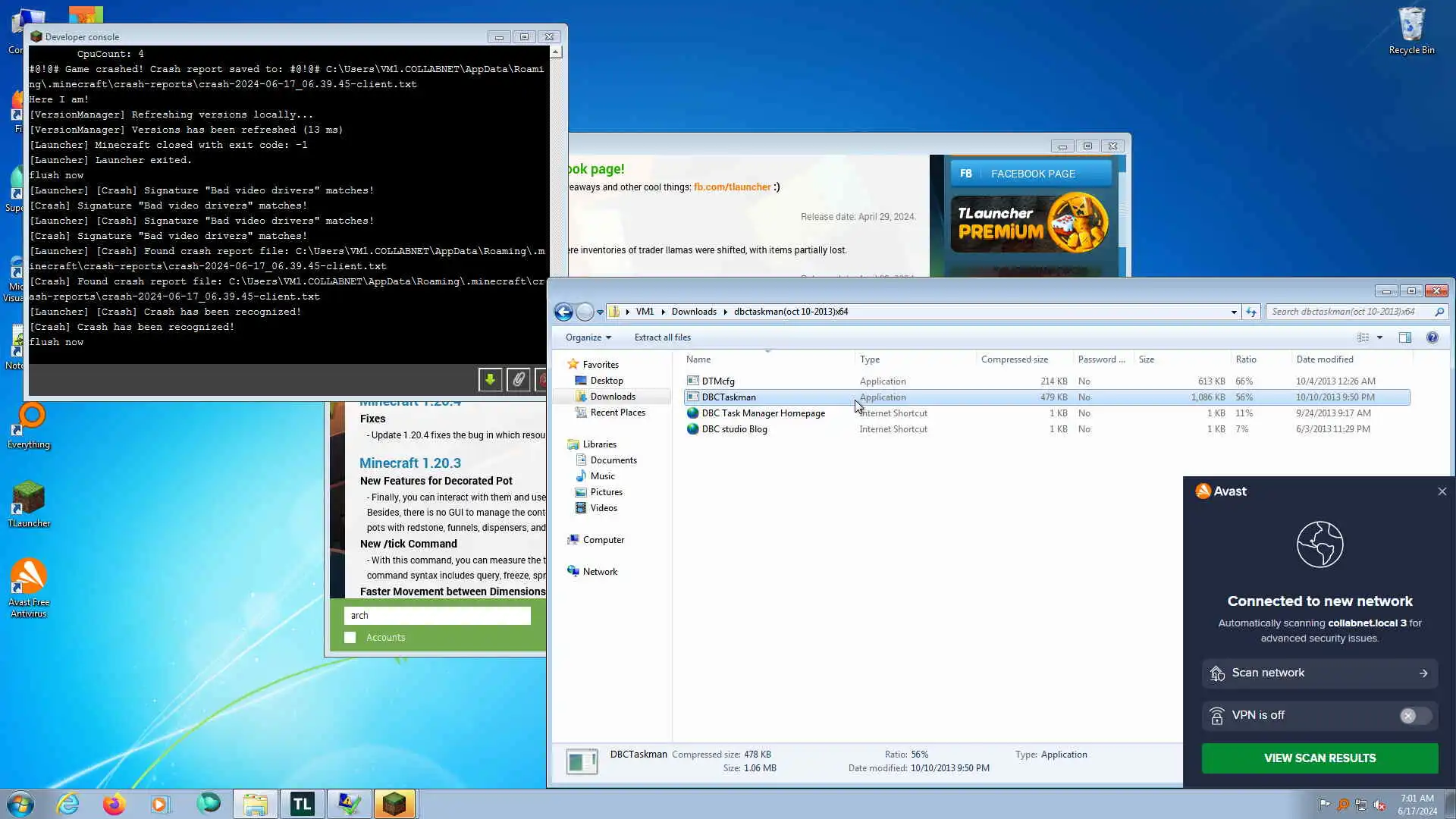Open Explorer help with the question mark icon
The image size is (1456, 819).
point(1432,337)
